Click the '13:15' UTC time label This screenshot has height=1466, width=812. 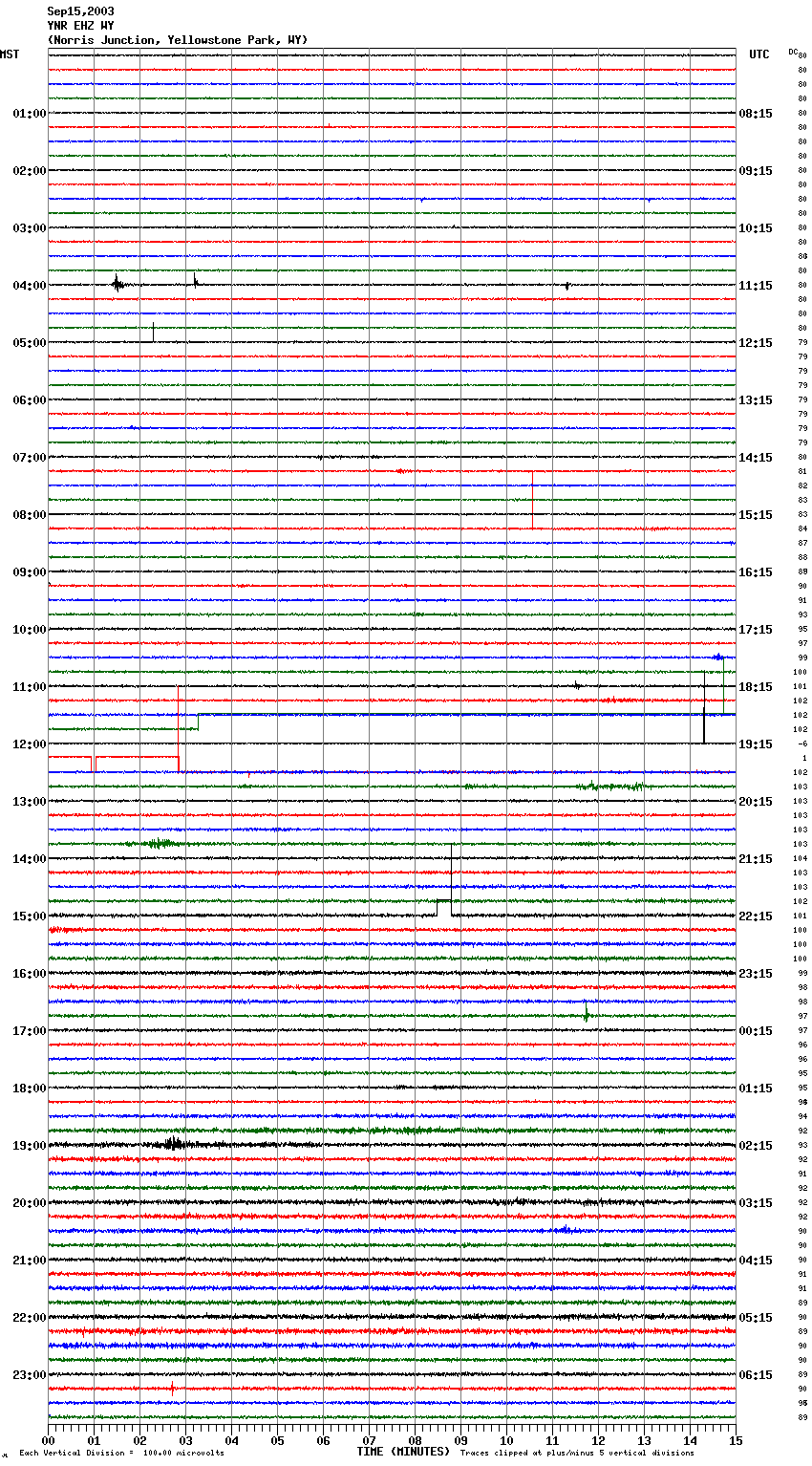756,400
